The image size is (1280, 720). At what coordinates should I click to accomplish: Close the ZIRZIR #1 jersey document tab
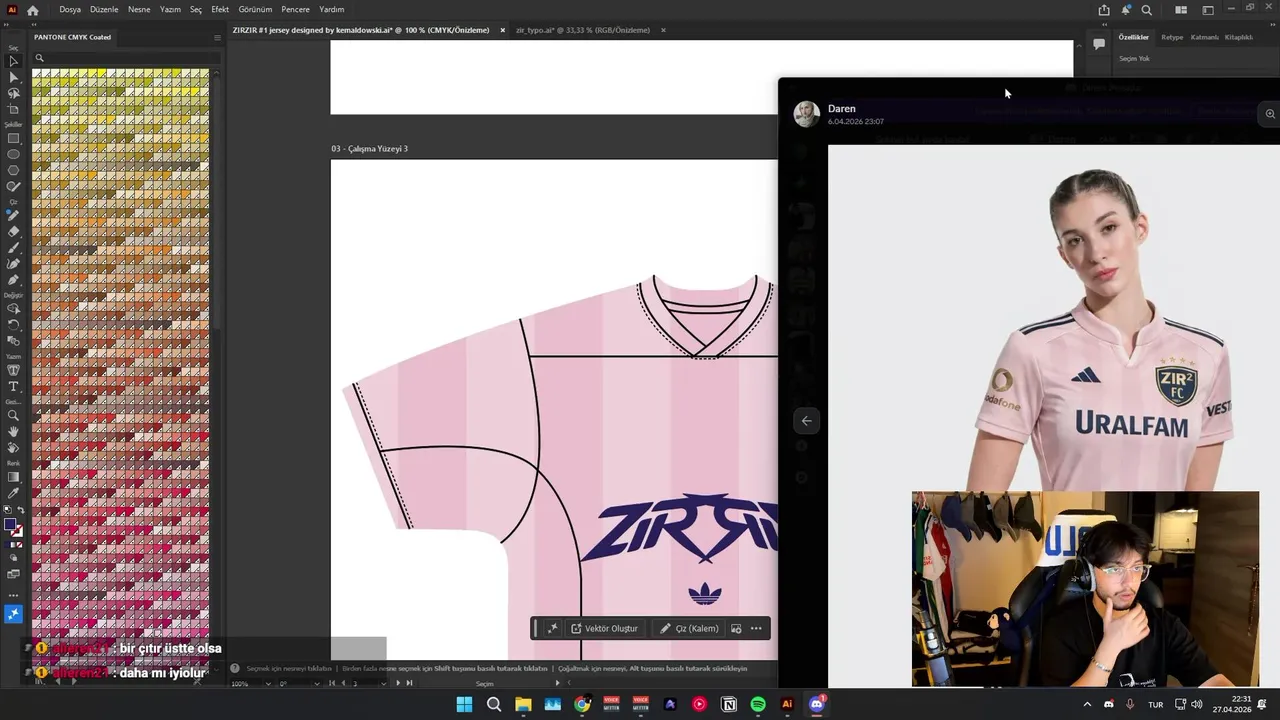coord(503,30)
